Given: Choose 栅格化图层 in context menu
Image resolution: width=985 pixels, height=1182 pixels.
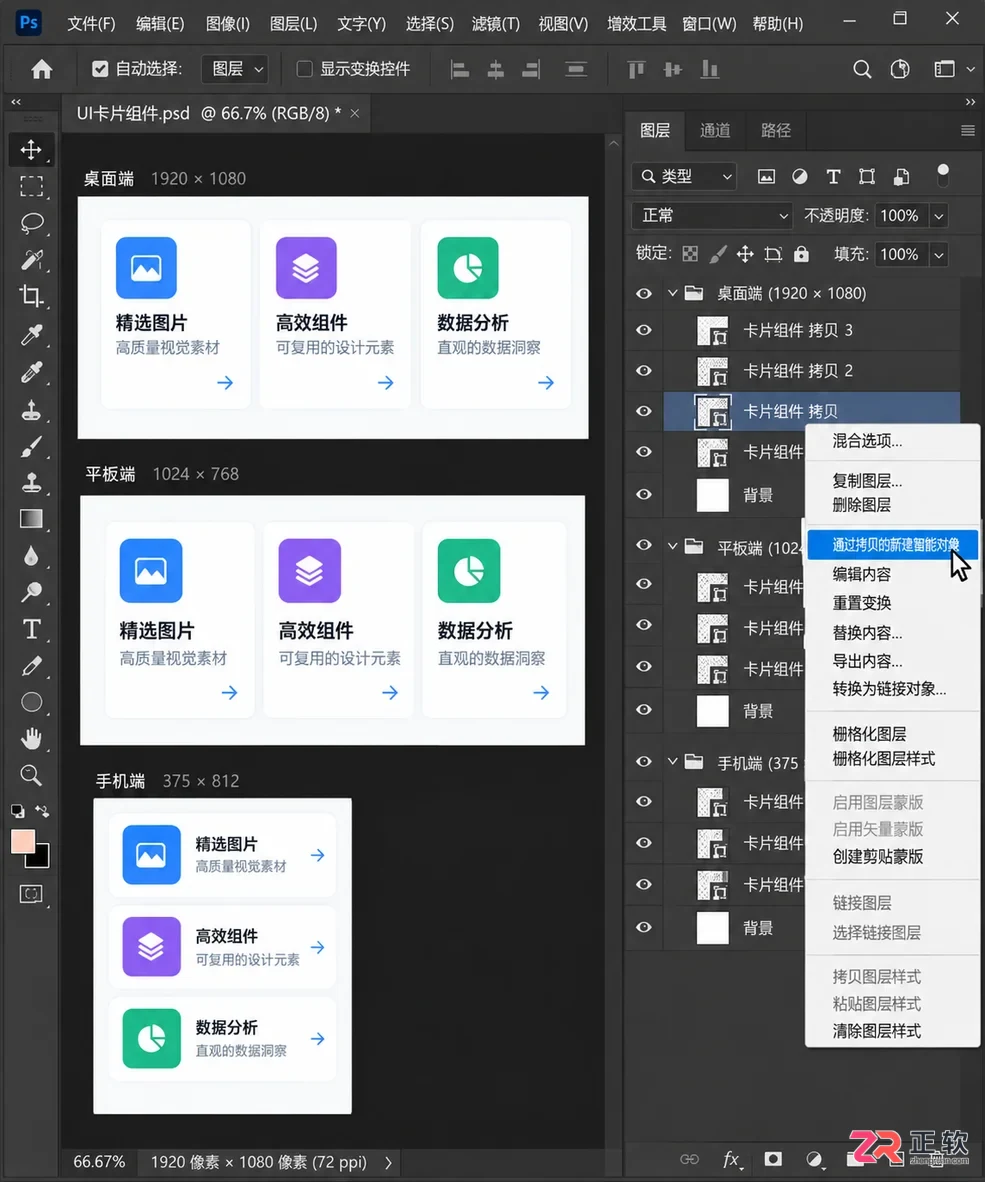Looking at the screenshot, I should [x=869, y=733].
